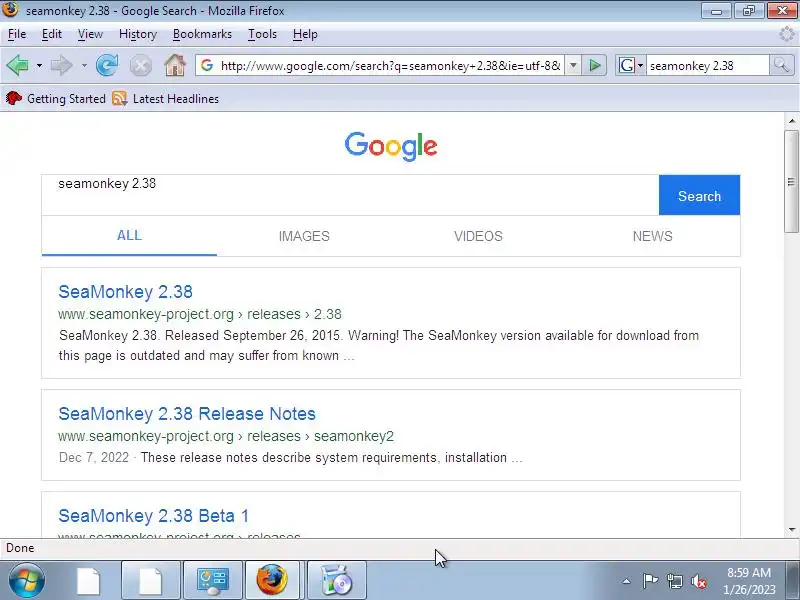Viewport: 800px width, 600px height.
Task: Open the Back button history dropdown arrow
Action: coord(39,65)
